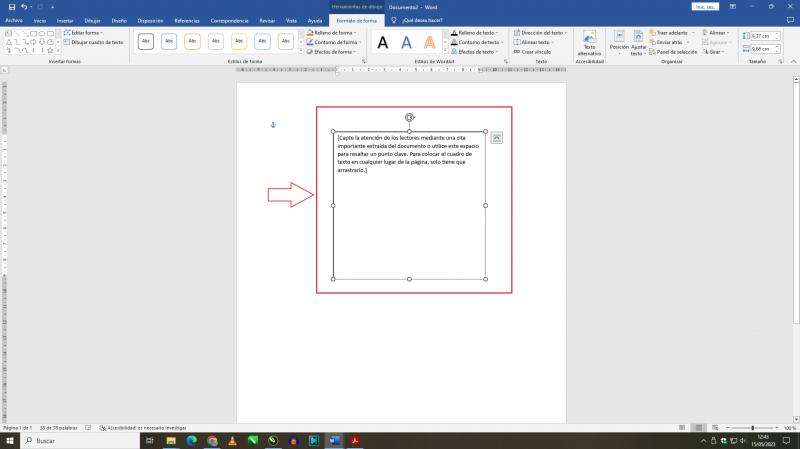Click Texto alternativo icon
The image size is (800, 449).
589,43
